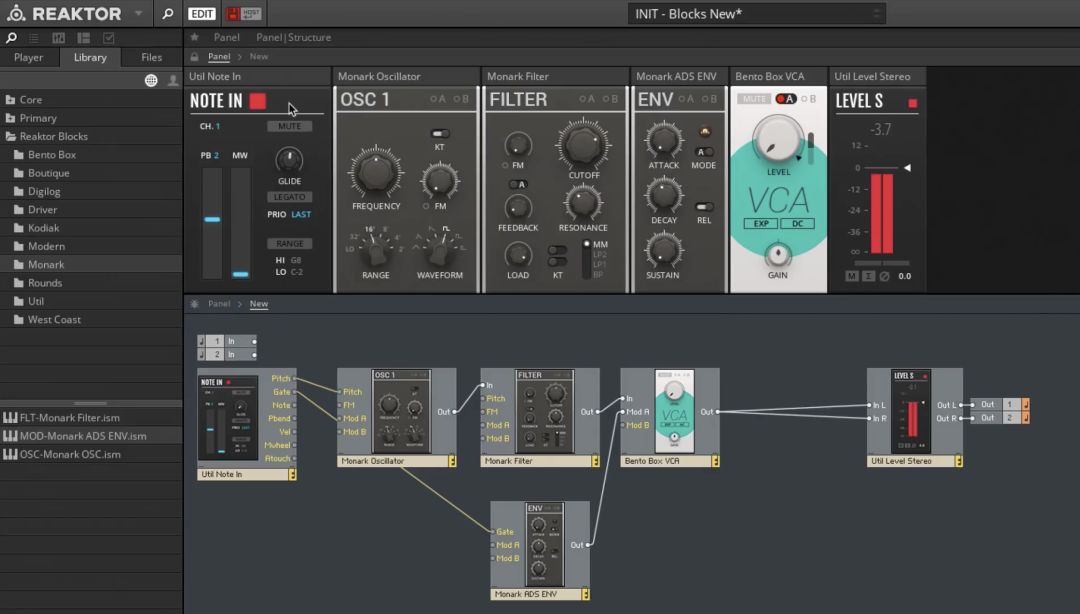1080x614 pixels.
Task: Click the pitch bend PB slider
Action: pyautogui.click(x=212, y=222)
